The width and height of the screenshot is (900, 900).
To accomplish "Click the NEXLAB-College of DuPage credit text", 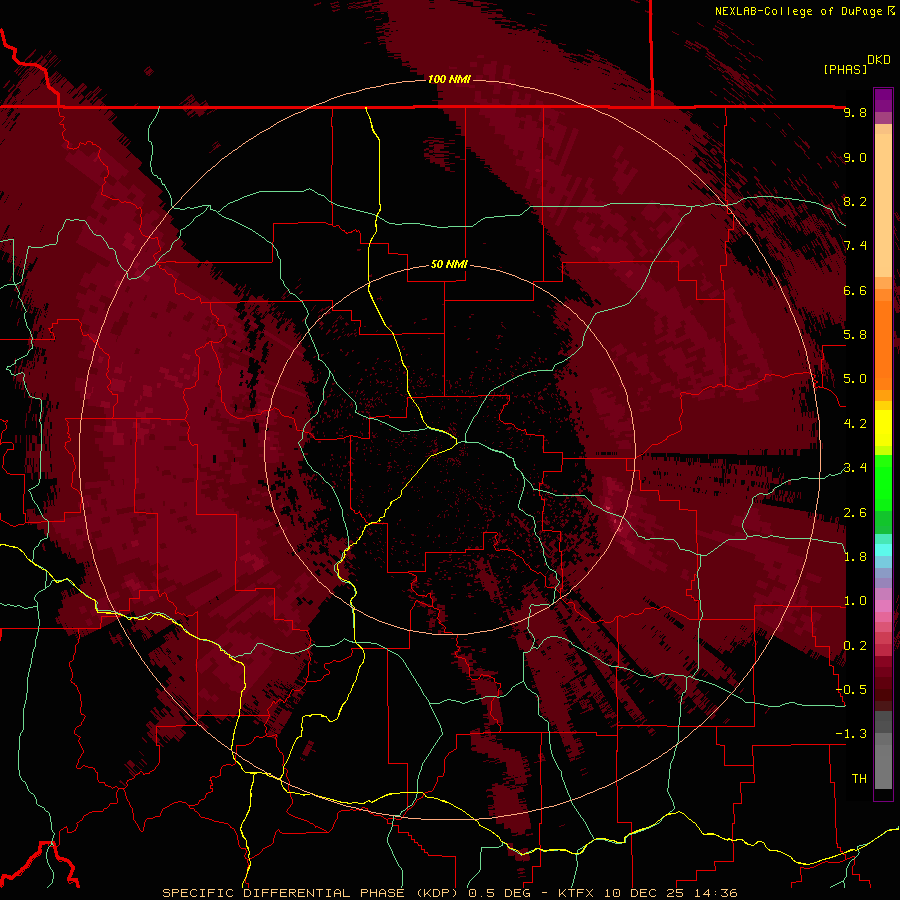I will pos(799,11).
